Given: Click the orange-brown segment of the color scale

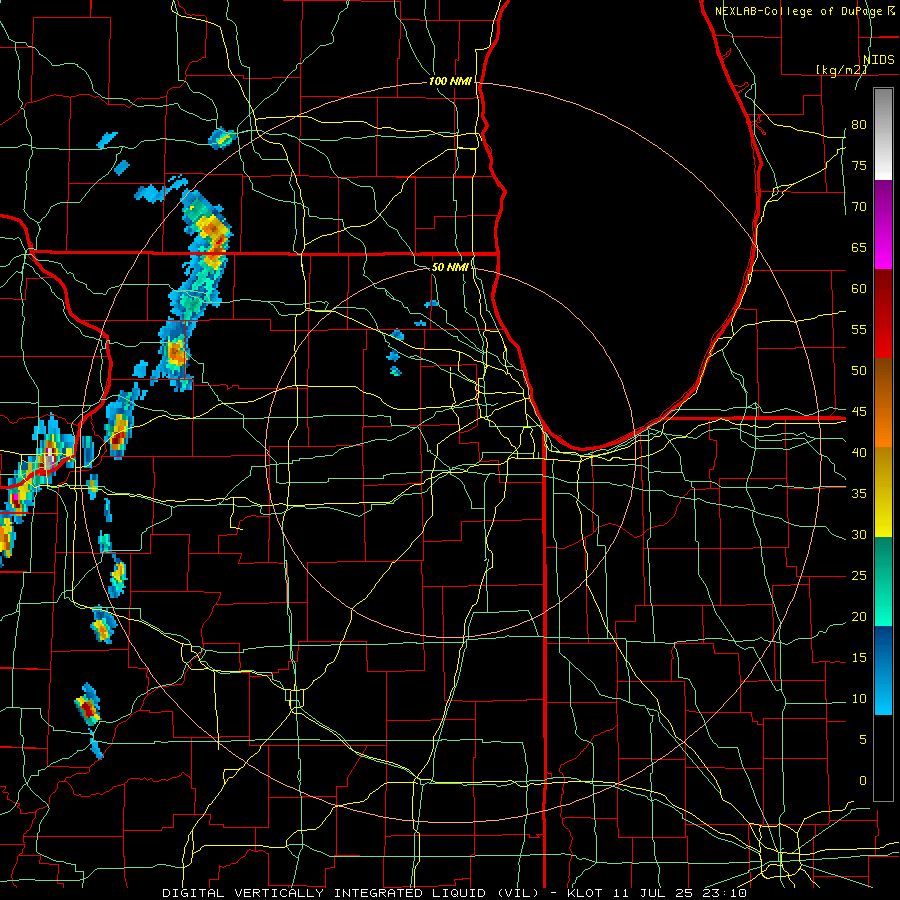Looking at the screenshot, I should [x=883, y=403].
